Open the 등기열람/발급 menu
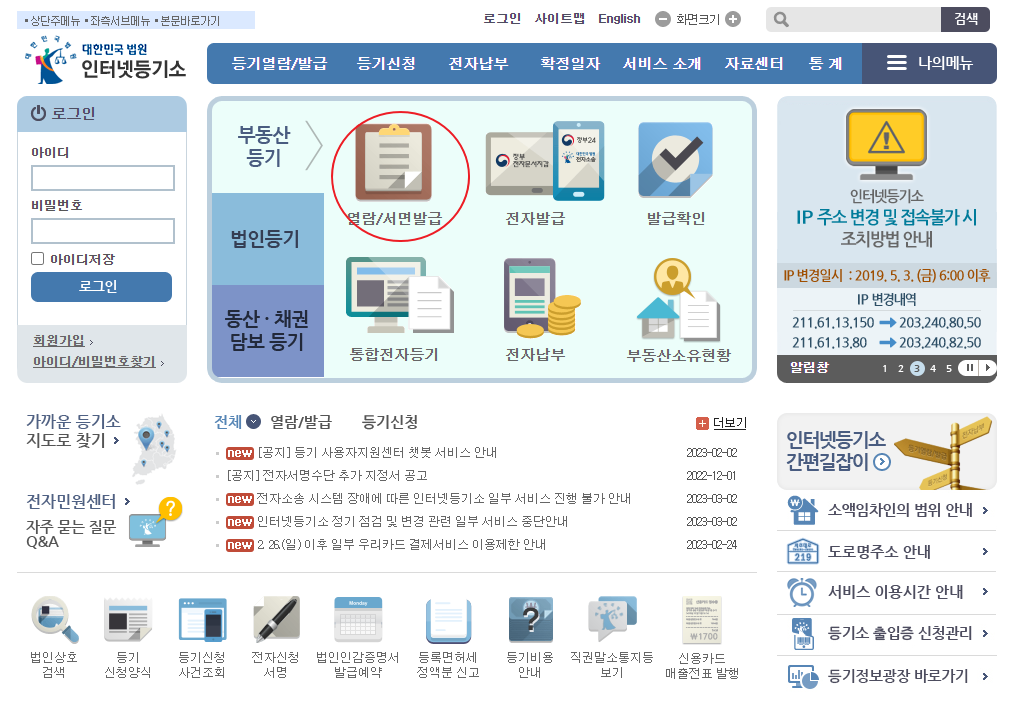This screenshot has height=710, width=1012. (279, 63)
